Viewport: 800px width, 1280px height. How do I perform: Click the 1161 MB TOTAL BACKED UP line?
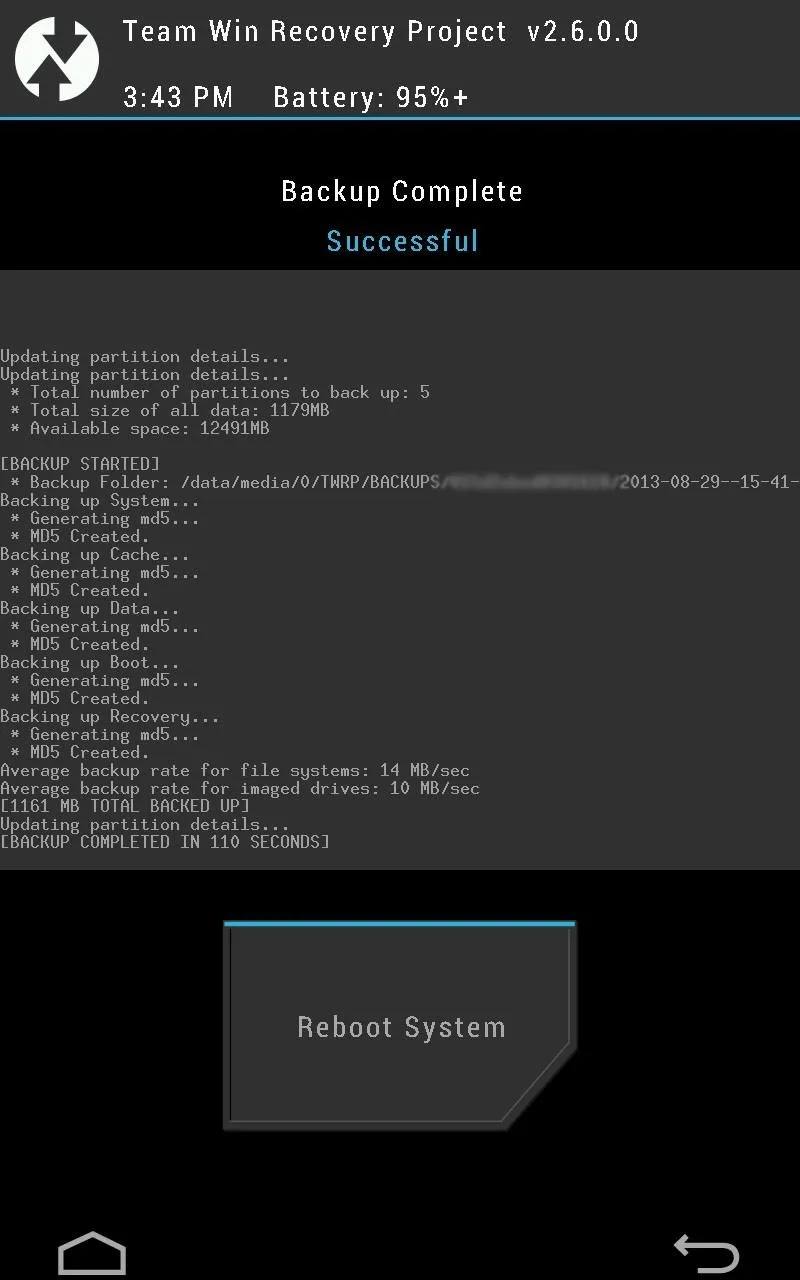point(125,806)
